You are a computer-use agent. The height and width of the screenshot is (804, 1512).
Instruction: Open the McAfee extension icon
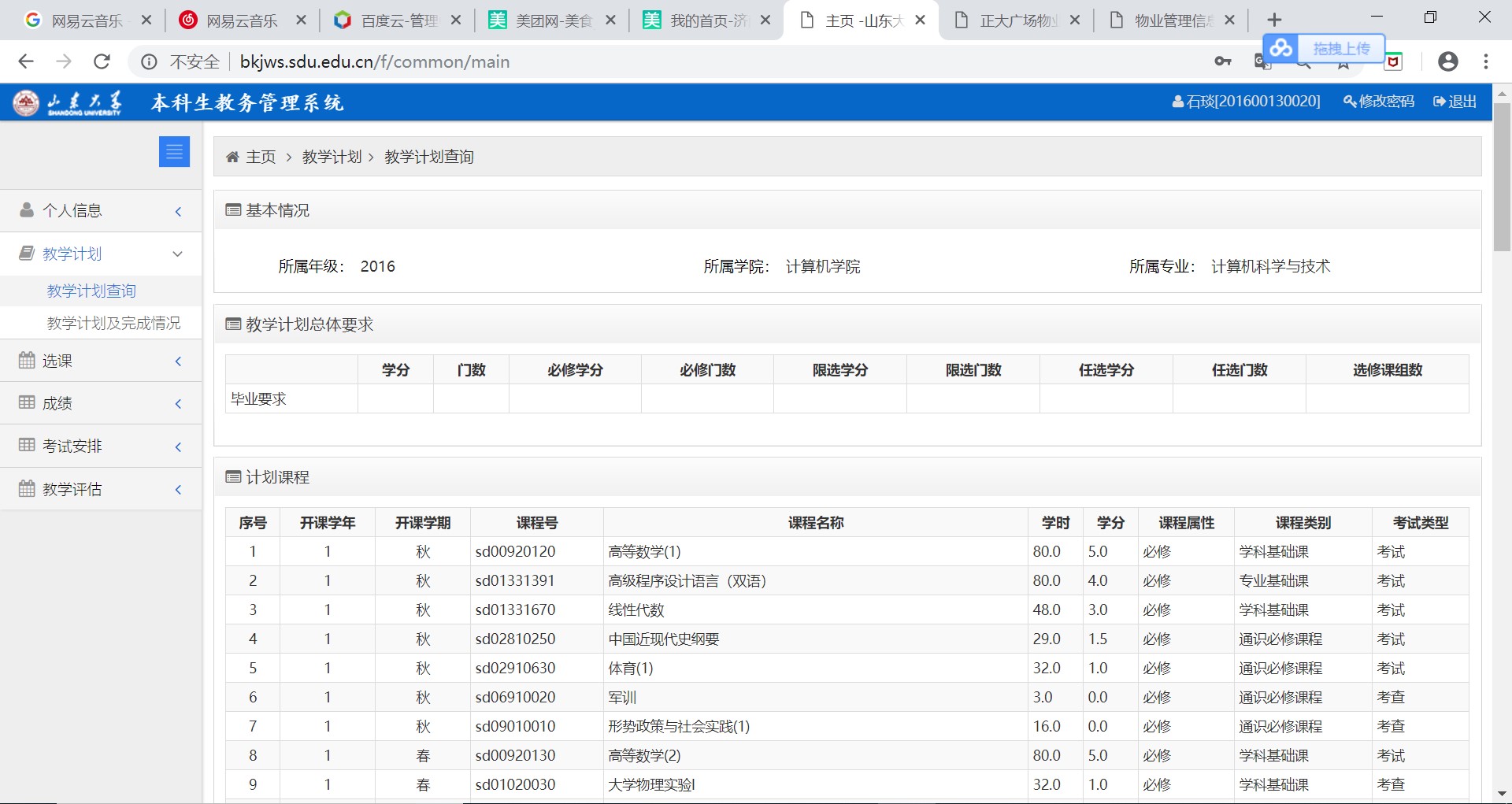1393,61
